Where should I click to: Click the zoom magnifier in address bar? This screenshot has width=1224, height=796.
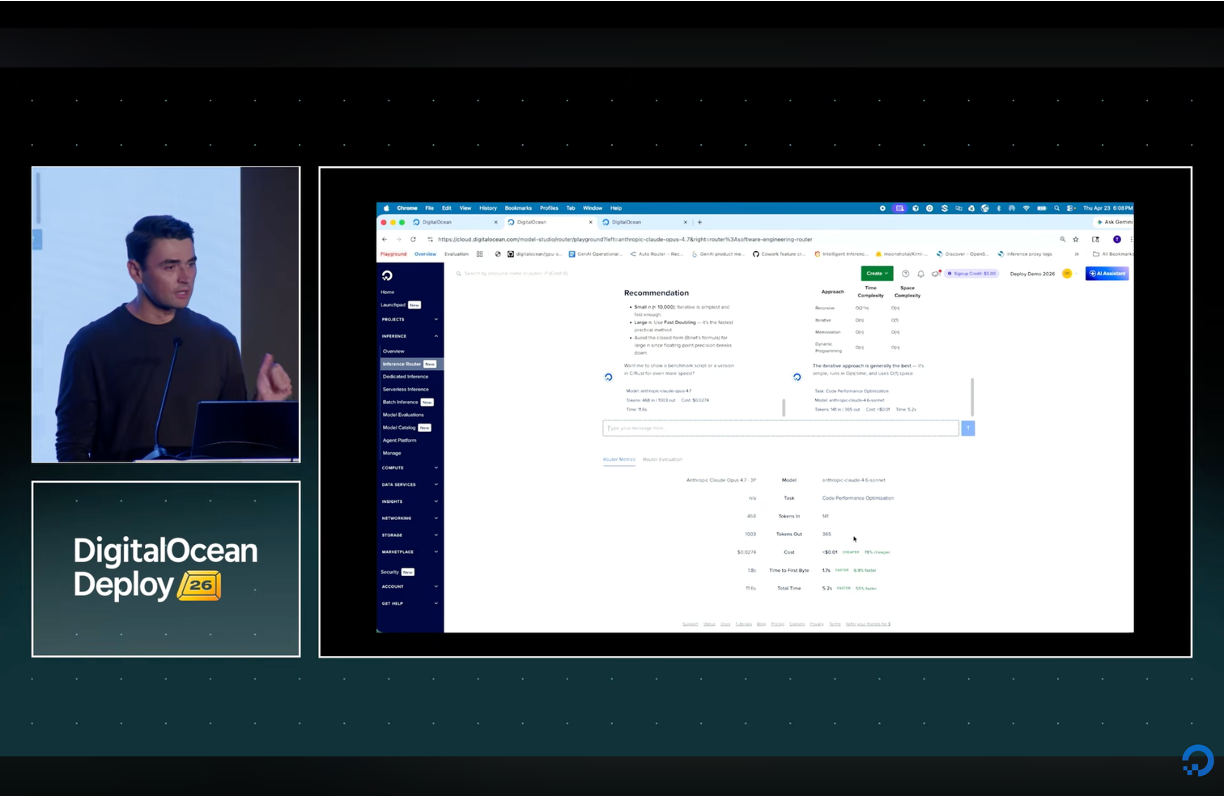tap(1062, 239)
